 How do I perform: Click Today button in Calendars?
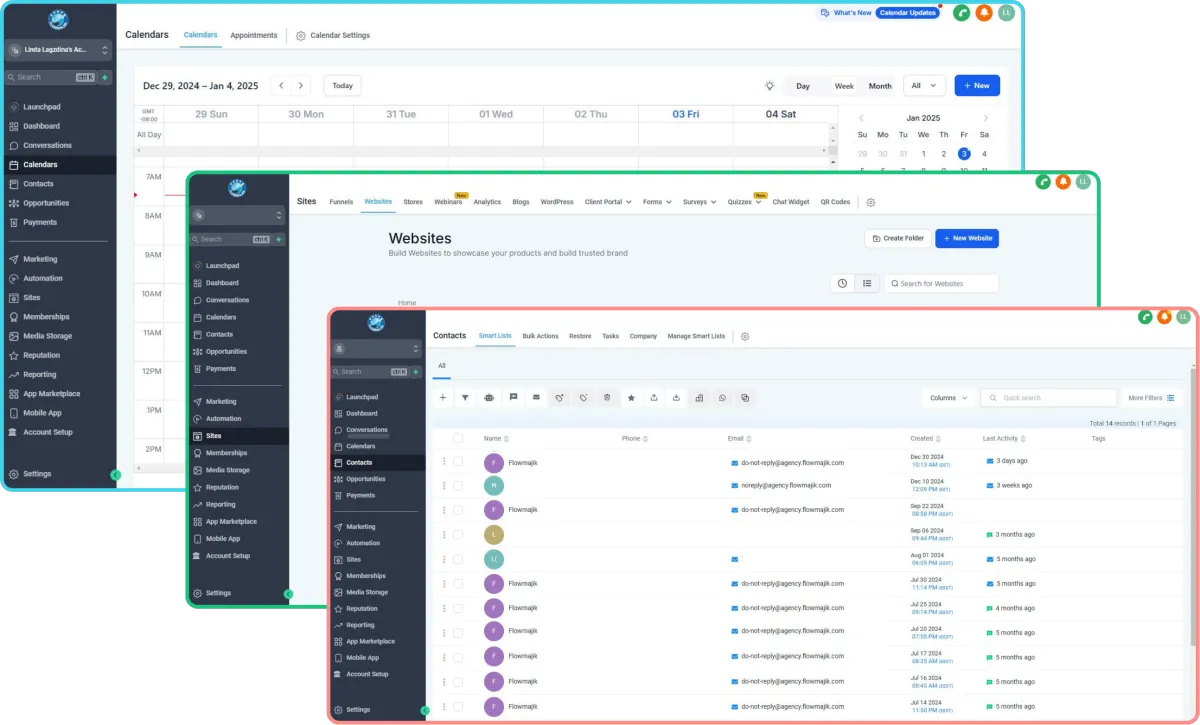tap(343, 86)
